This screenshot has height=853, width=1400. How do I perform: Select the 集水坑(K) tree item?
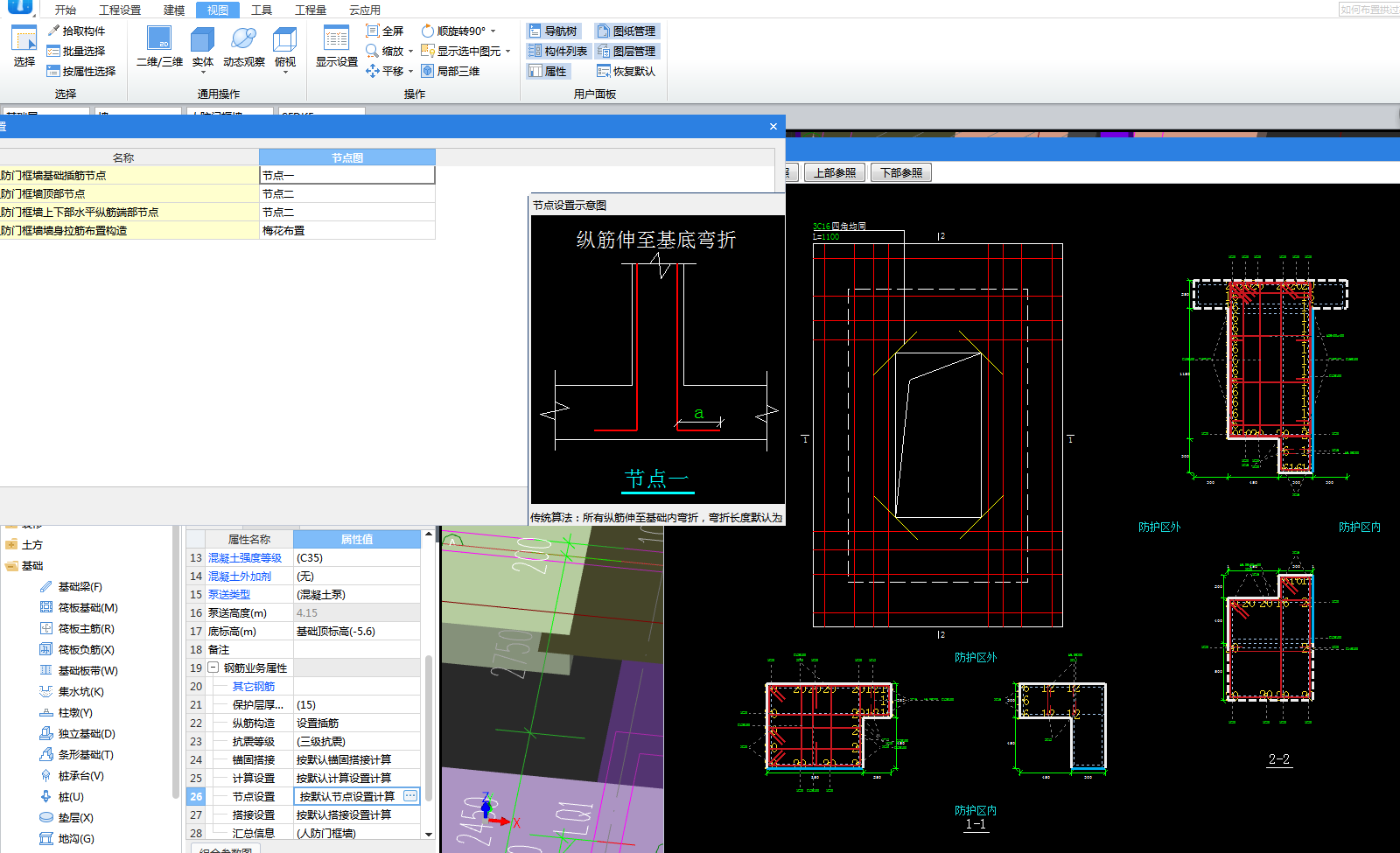pos(80,692)
